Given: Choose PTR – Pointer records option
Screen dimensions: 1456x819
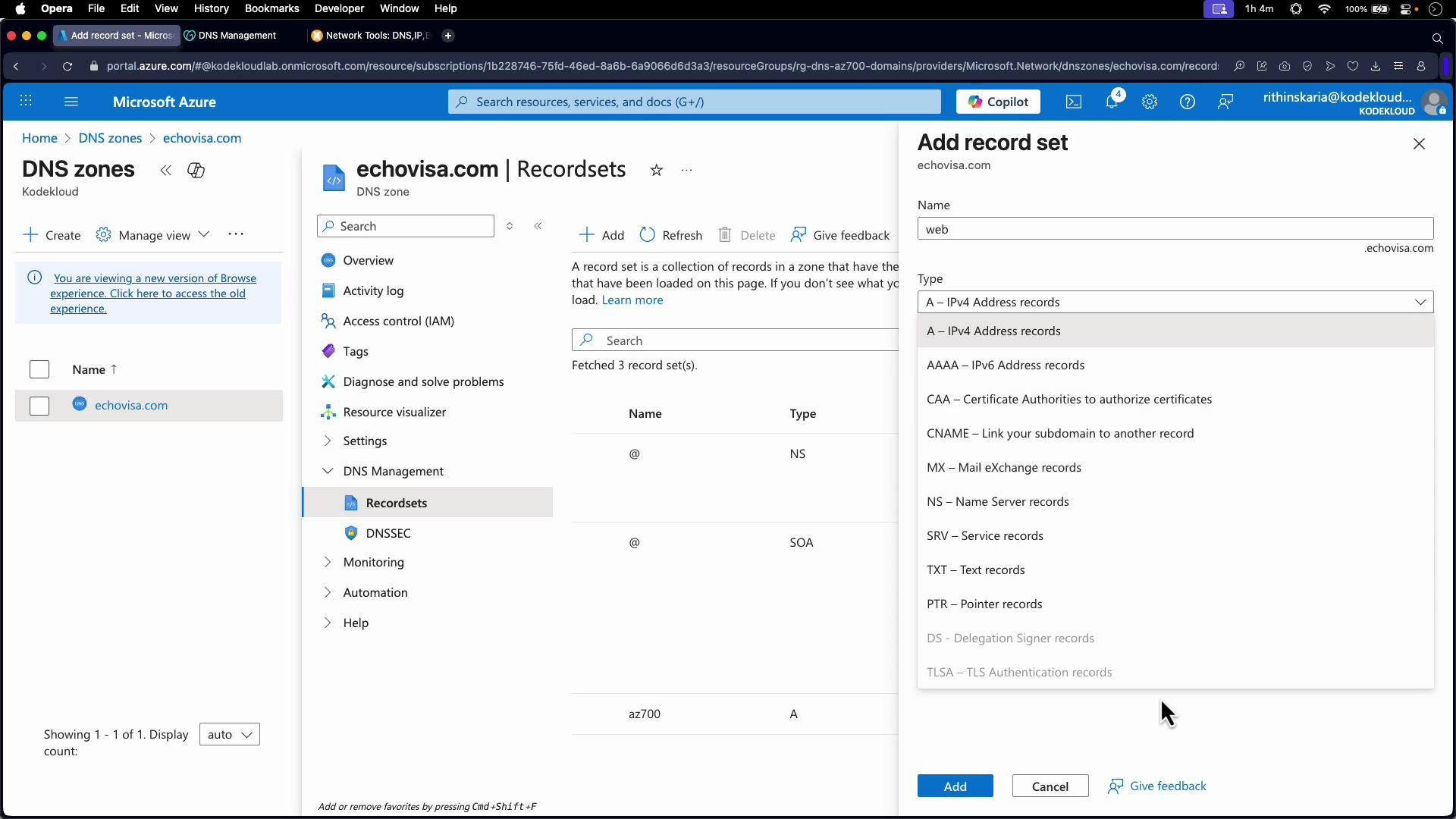Looking at the screenshot, I should 1175,604.
